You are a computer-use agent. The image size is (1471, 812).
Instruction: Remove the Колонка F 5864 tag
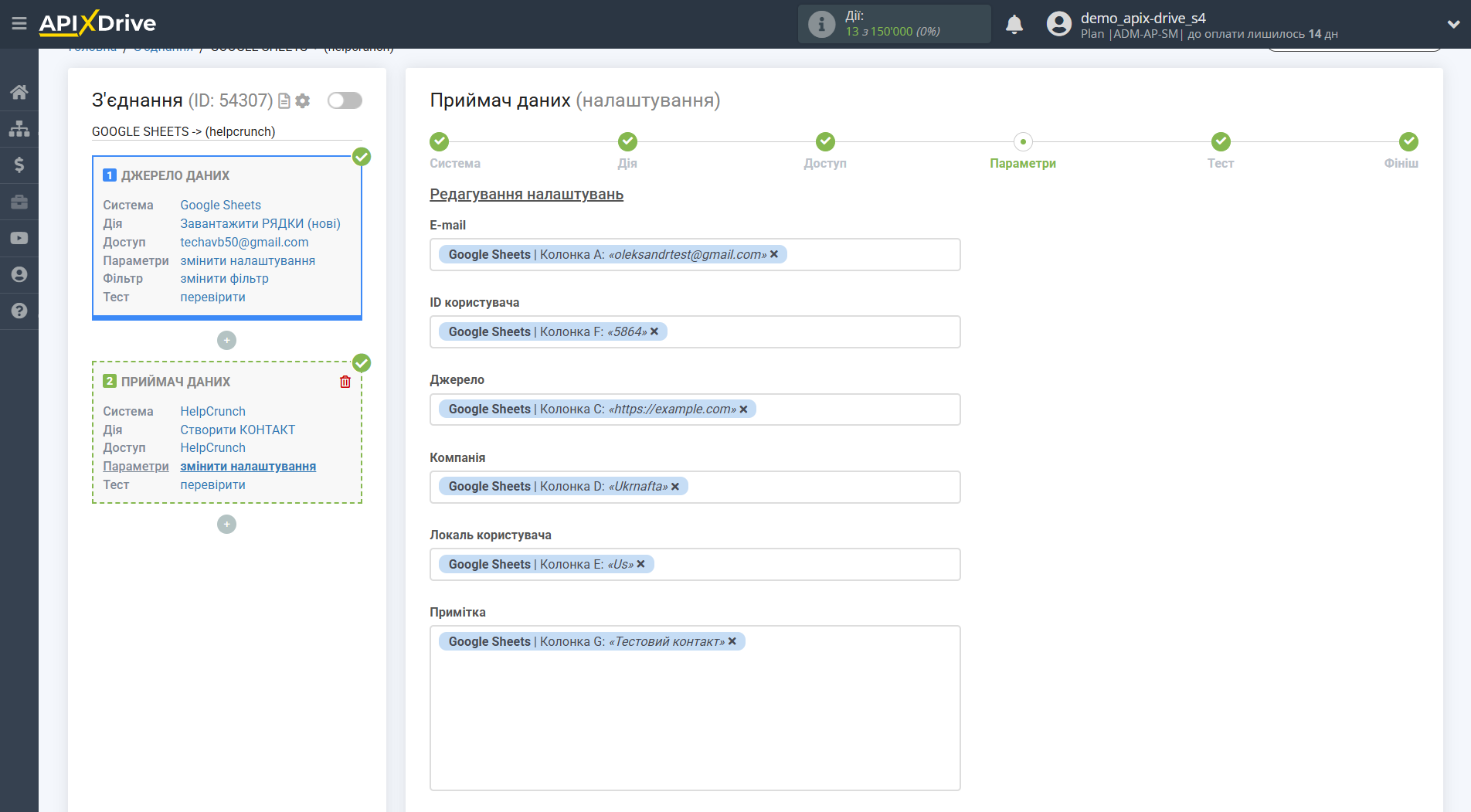(x=654, y=331)
